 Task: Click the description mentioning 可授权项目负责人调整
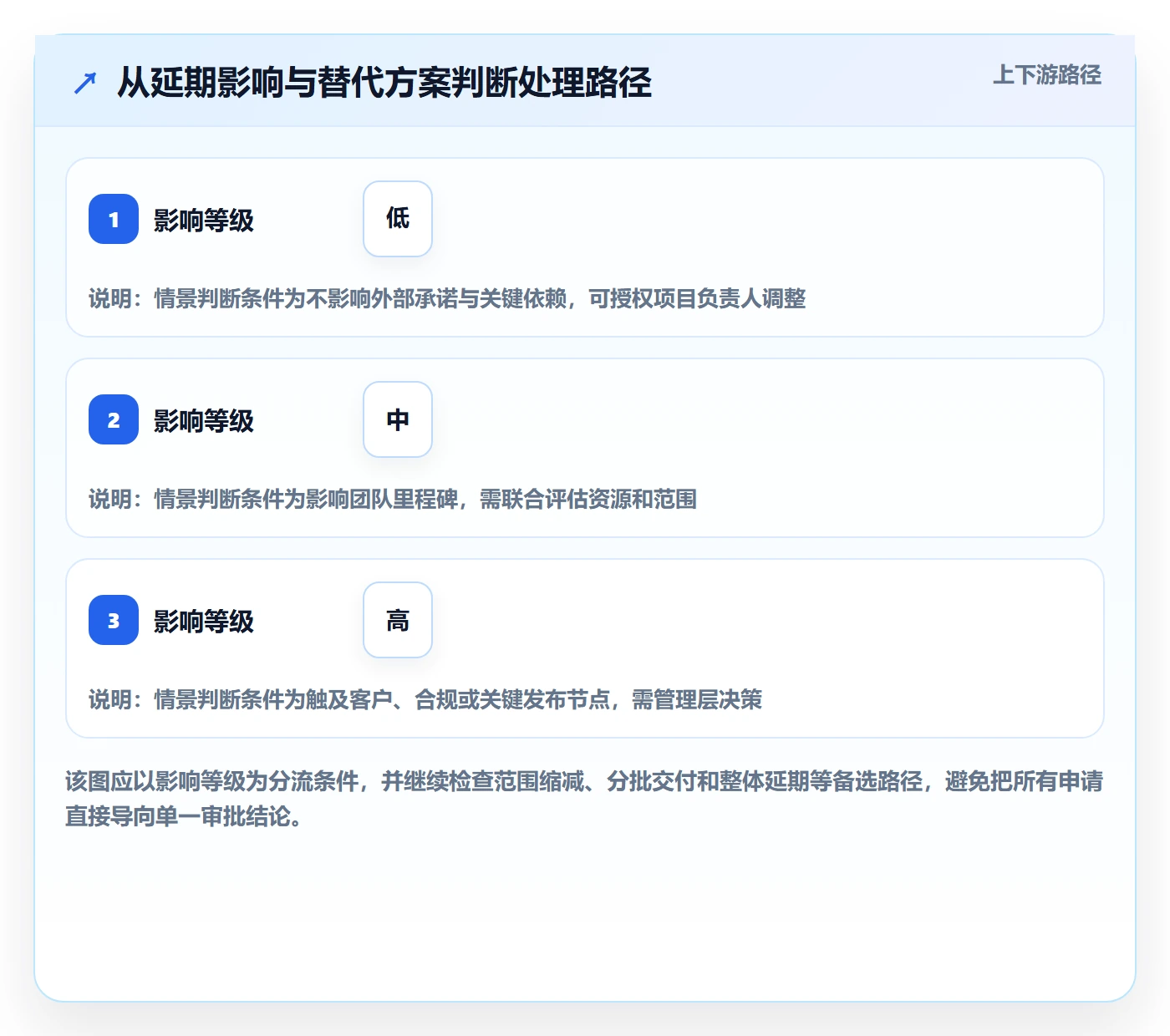pyautogui.click(x=447, y=298)
